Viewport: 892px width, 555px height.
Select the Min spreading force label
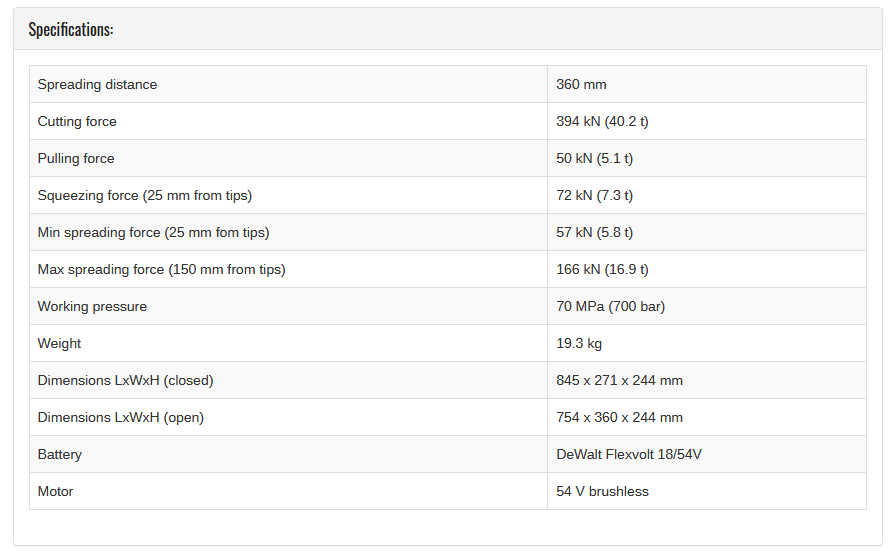coord(153,232)
